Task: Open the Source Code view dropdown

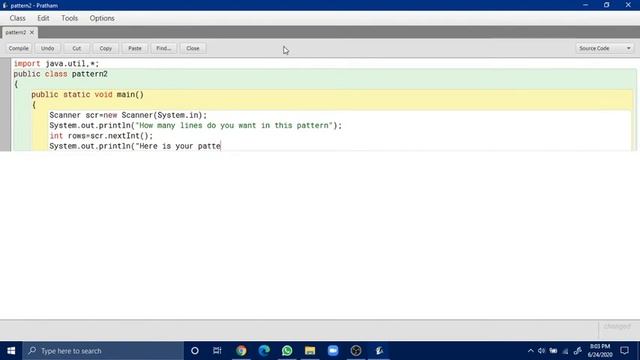Action: coord(605,48)
